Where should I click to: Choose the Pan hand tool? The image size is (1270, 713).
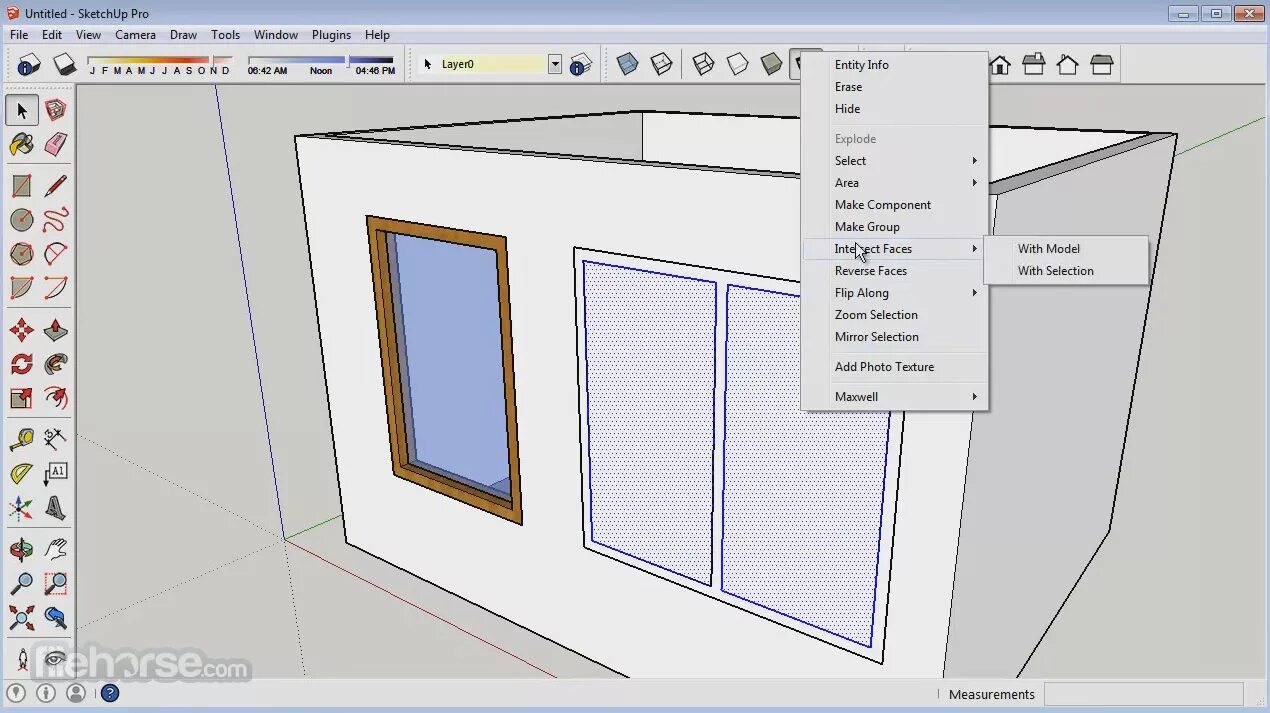pos(56,550)
